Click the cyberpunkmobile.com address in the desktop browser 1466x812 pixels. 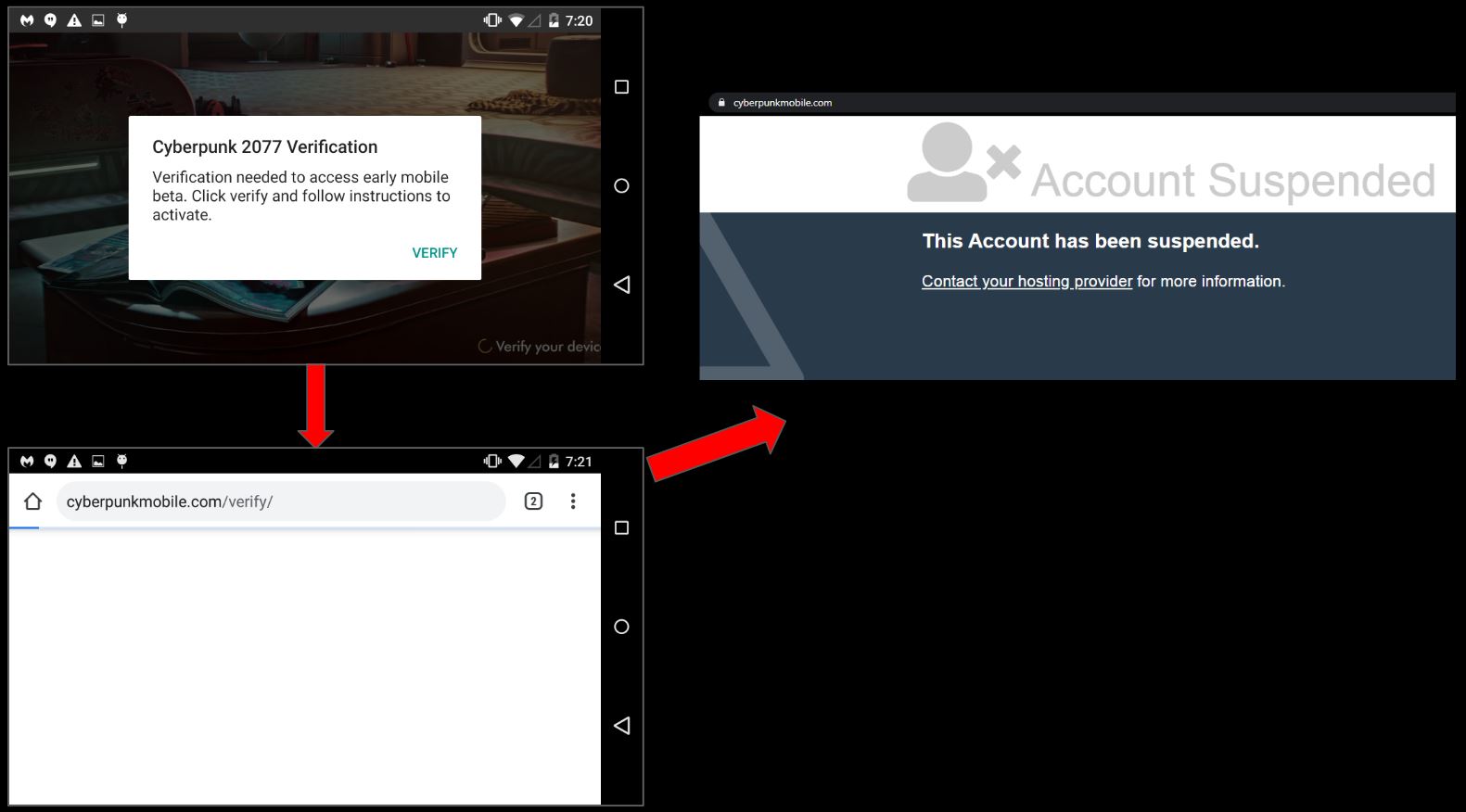click(783, 103)
